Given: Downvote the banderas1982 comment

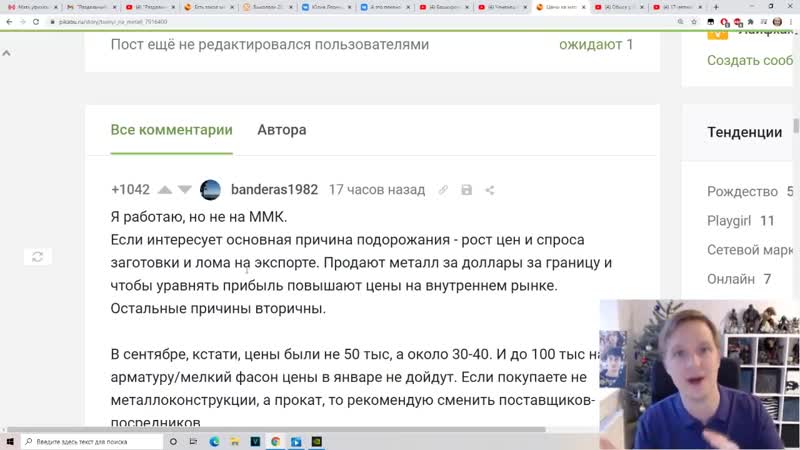Looking at the screenshot, I should [x=185, y=190].
